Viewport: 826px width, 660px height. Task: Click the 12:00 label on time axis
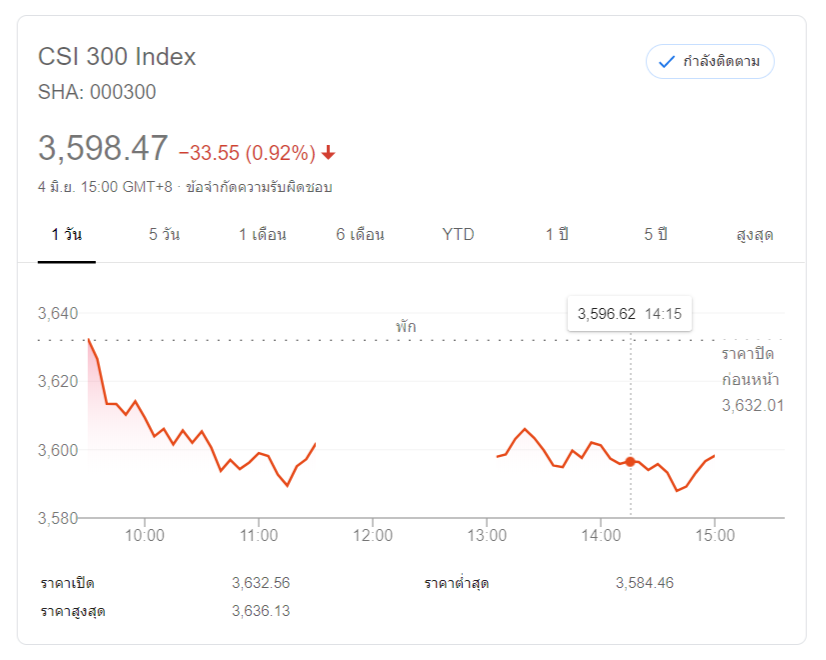(x=372, y=536)
